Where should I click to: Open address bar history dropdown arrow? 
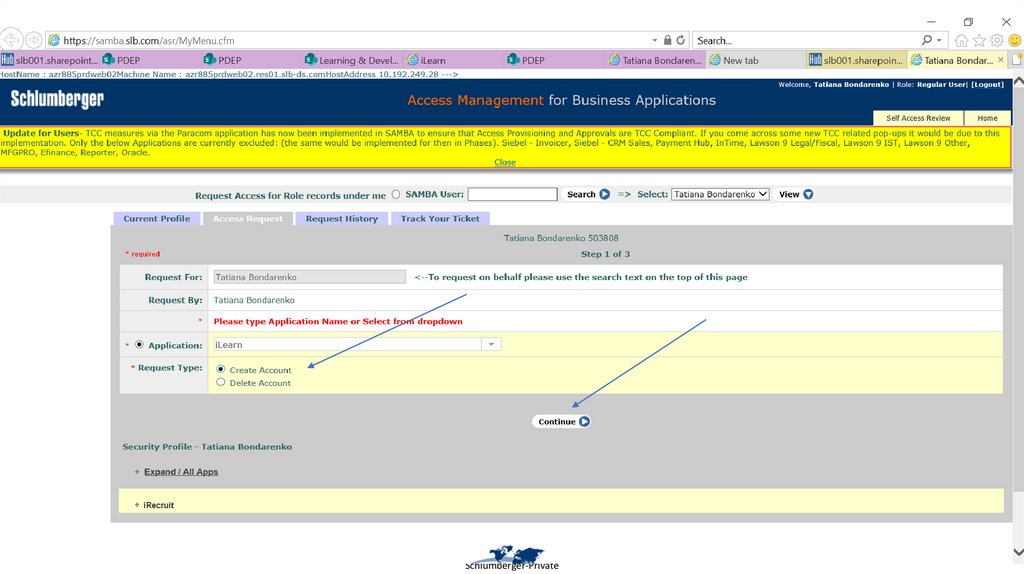click(655, 40)
